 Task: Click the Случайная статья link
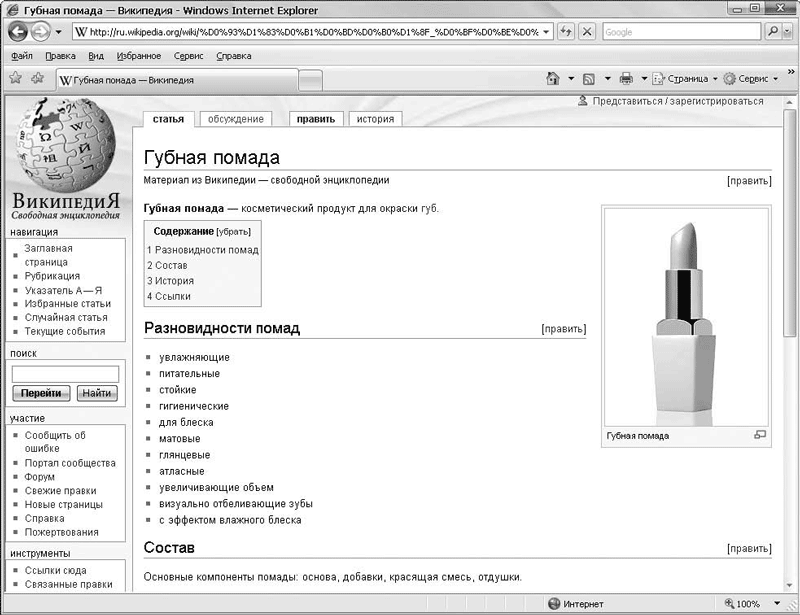tap(66, 317)
